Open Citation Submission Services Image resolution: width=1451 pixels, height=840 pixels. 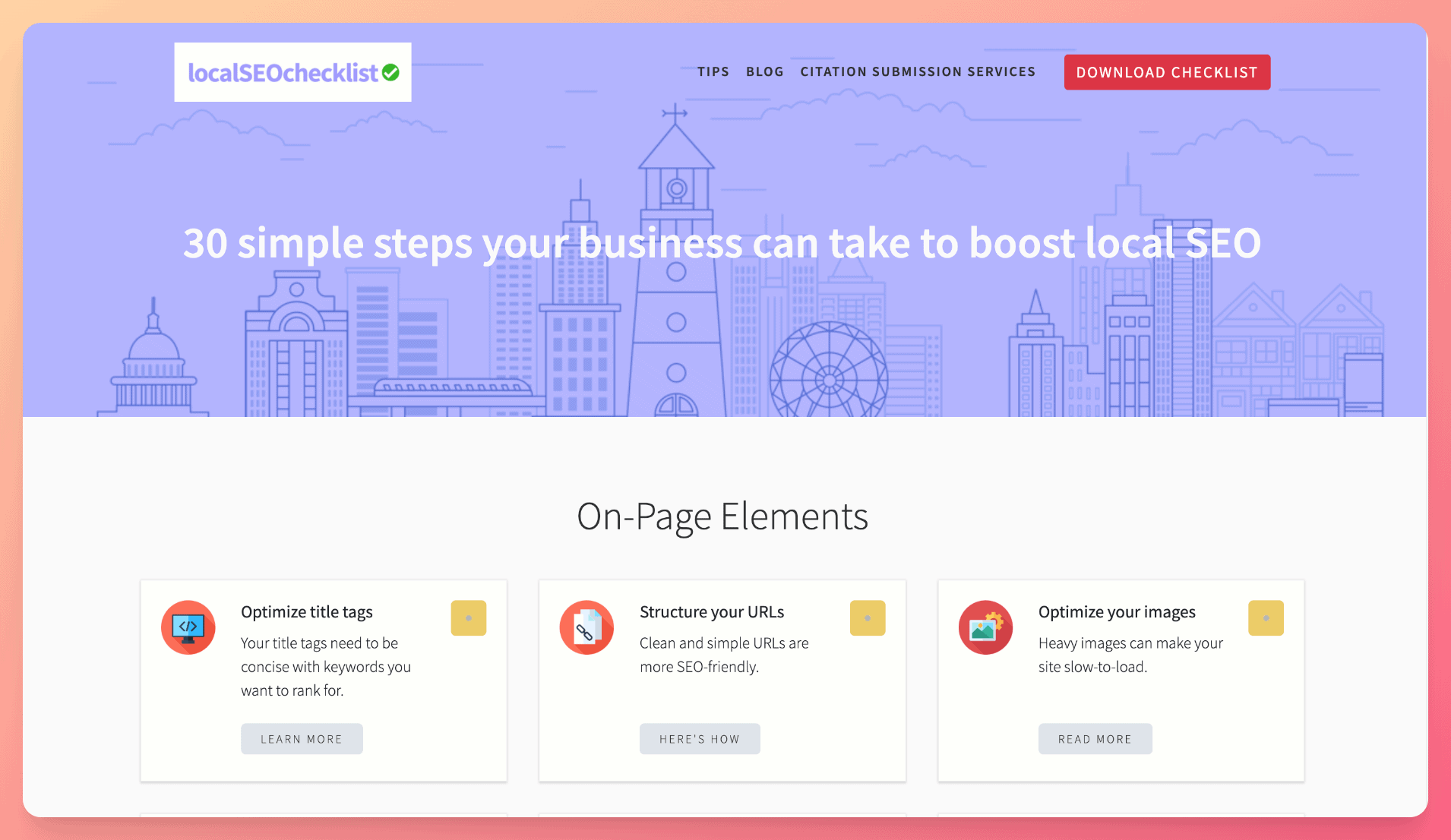pos(917,72)
